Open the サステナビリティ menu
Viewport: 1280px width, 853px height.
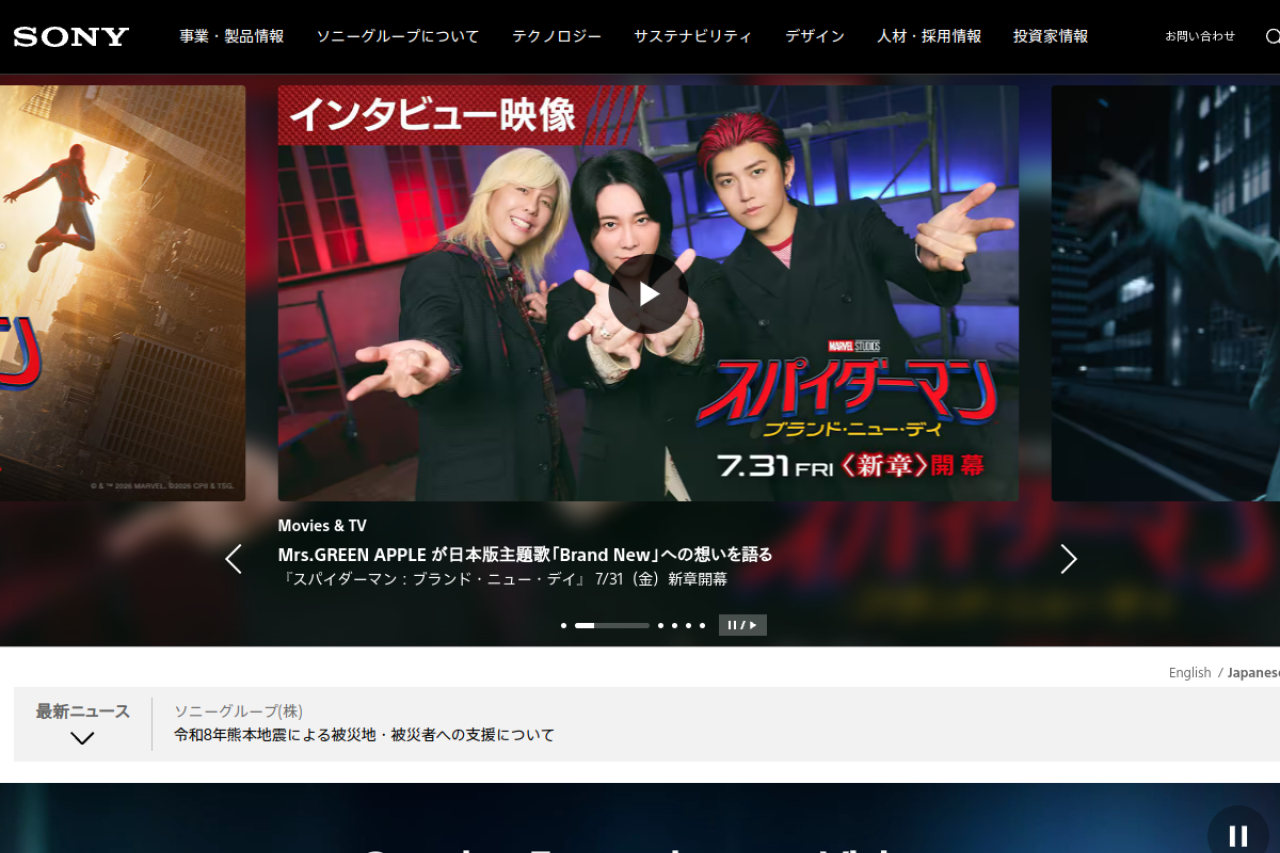[693, 36]
